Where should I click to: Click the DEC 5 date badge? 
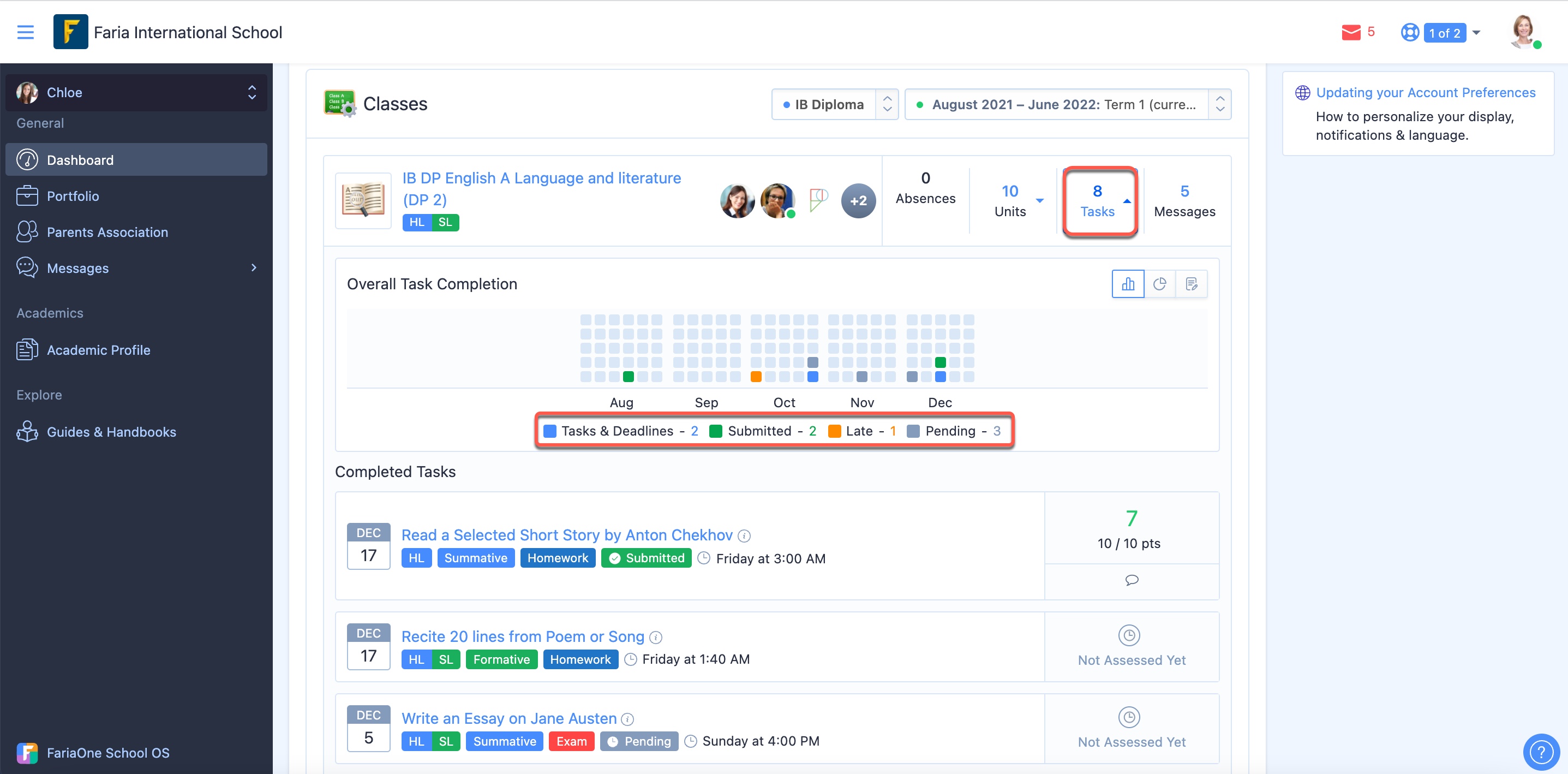point(368,728)
